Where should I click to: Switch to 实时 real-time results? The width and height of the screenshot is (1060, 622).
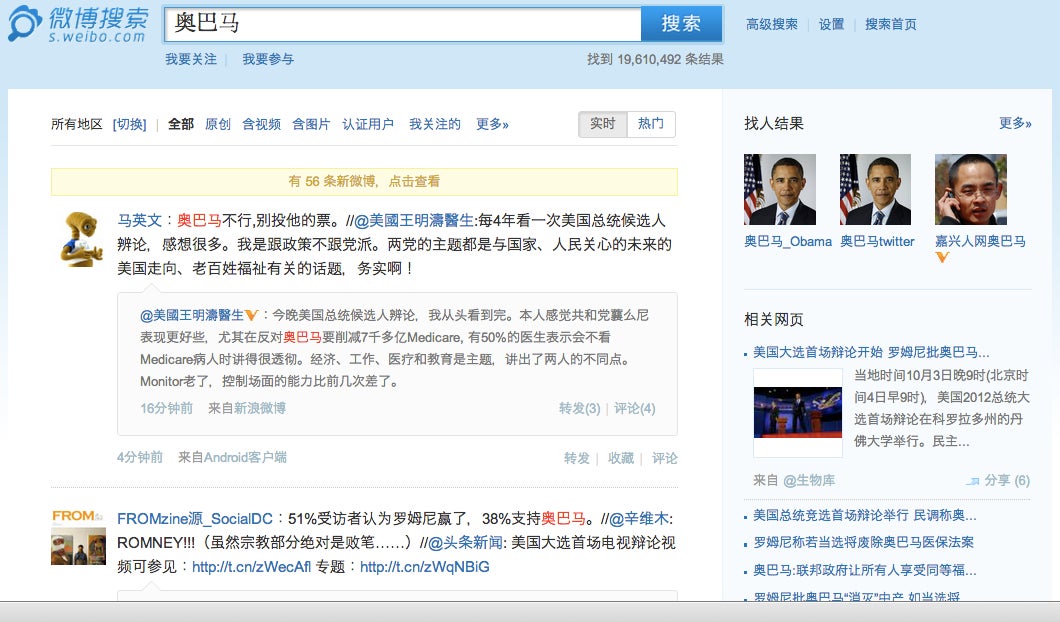(602, 124)
